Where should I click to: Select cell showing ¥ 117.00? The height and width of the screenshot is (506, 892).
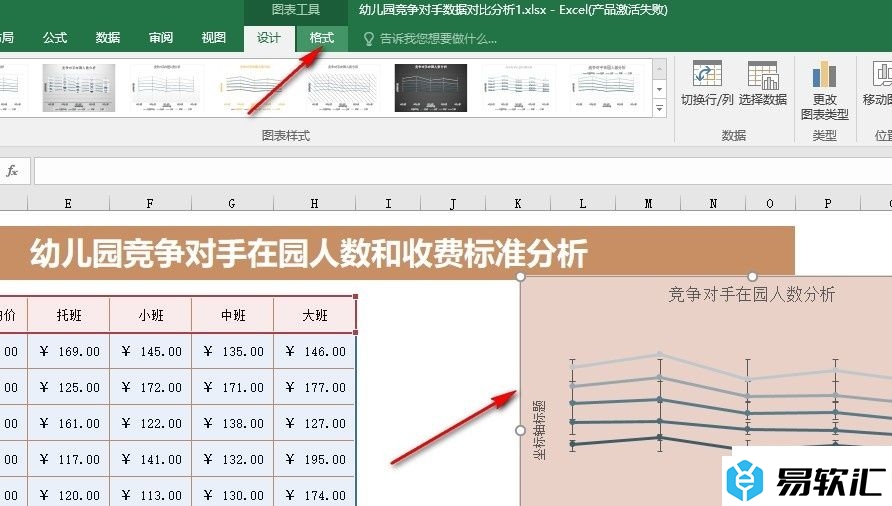(x=69, y=459)
